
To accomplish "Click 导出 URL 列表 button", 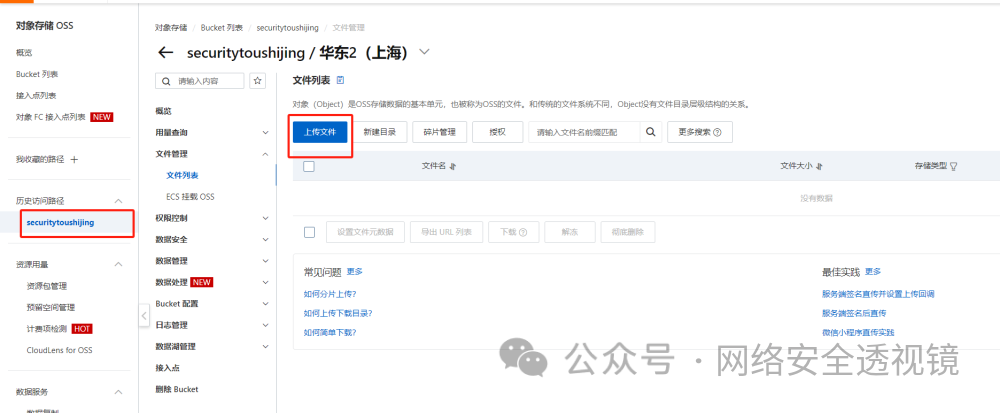I will click(446, 232).
